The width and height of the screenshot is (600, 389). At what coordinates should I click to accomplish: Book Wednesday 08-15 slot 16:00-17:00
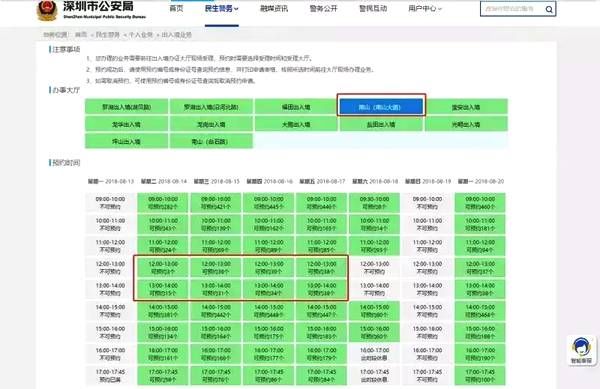(216, 354)
